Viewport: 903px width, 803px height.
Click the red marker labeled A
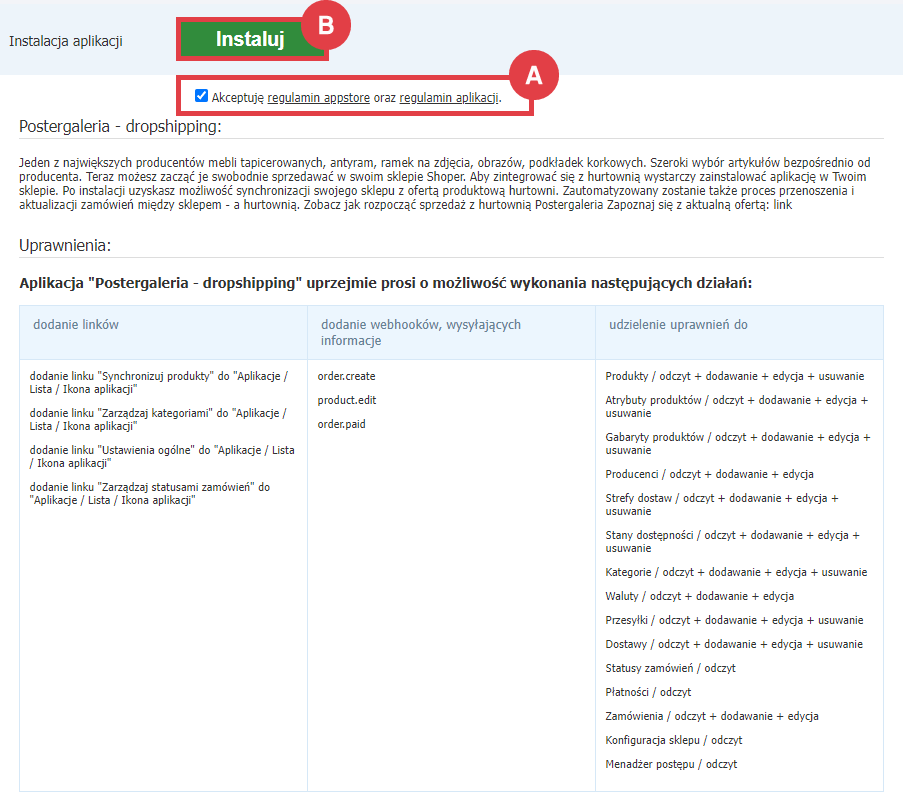click(x=536, y=76)
